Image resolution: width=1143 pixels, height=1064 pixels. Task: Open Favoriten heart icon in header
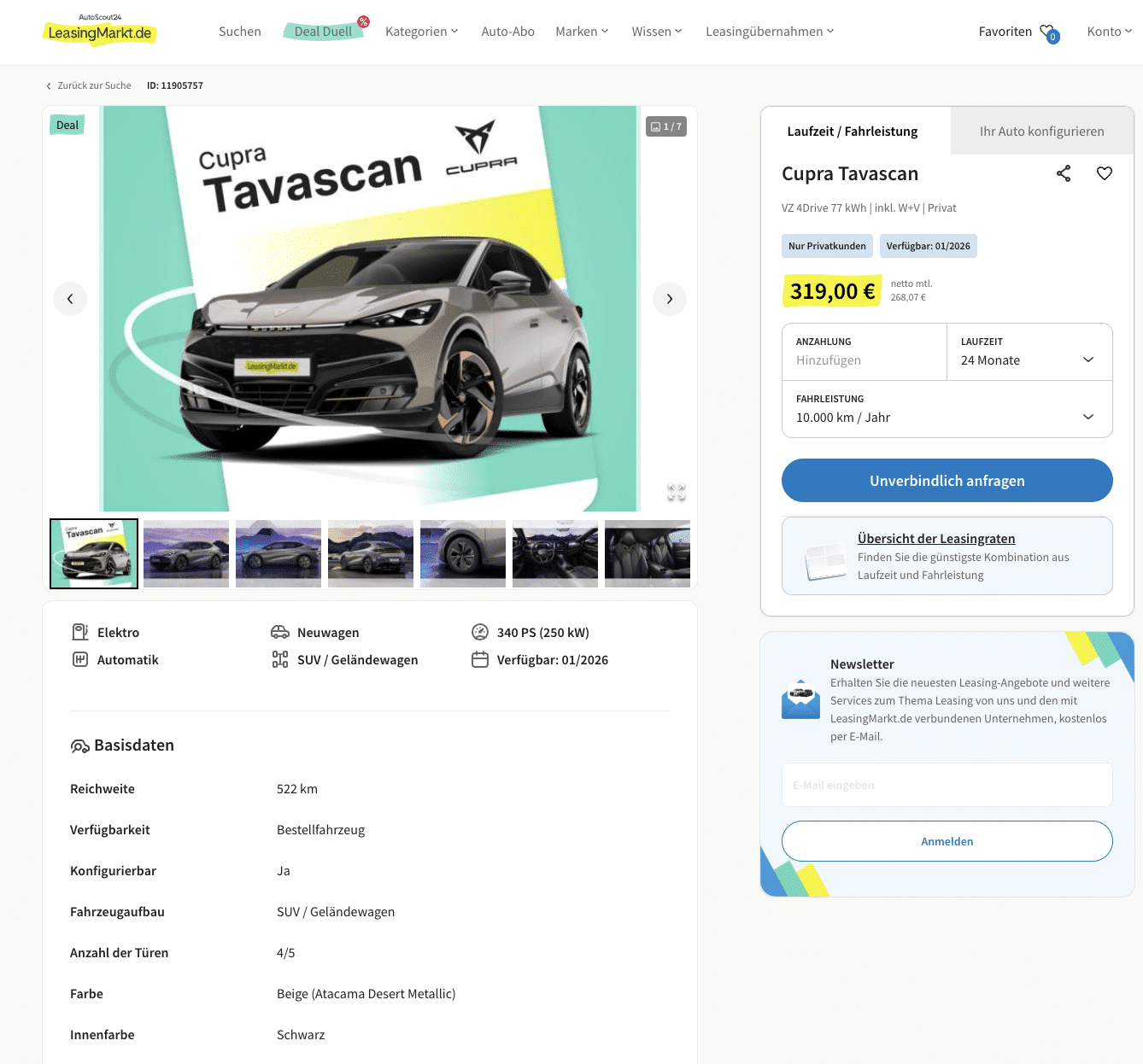coord(1048,32)
